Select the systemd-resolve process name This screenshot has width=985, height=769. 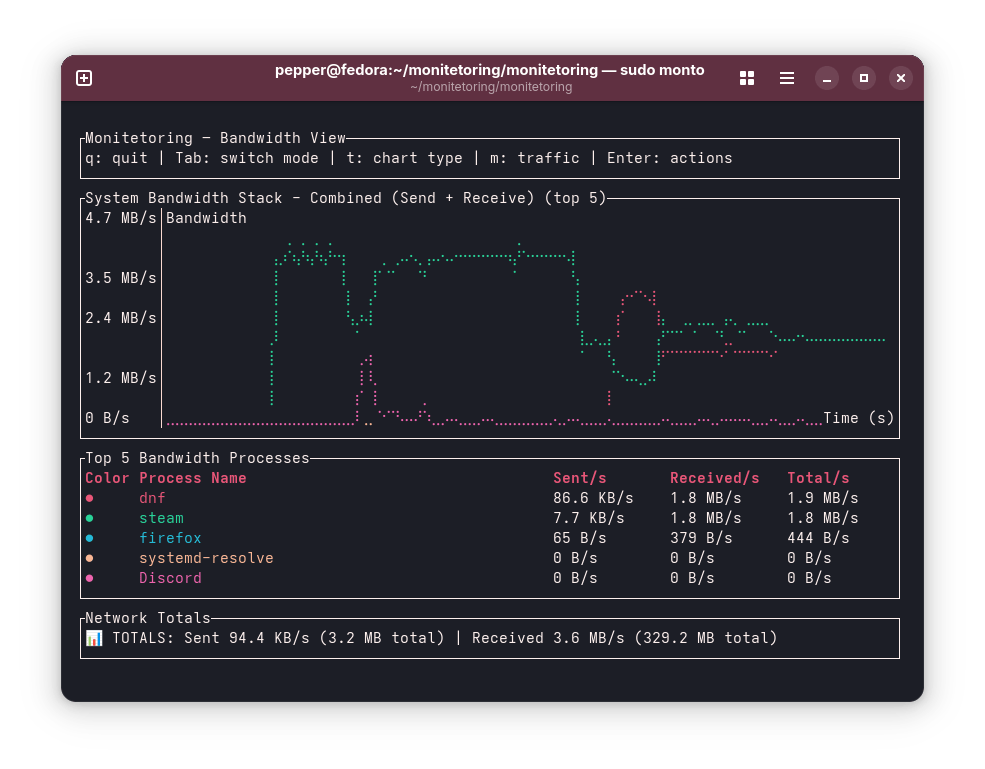point(207,559)
